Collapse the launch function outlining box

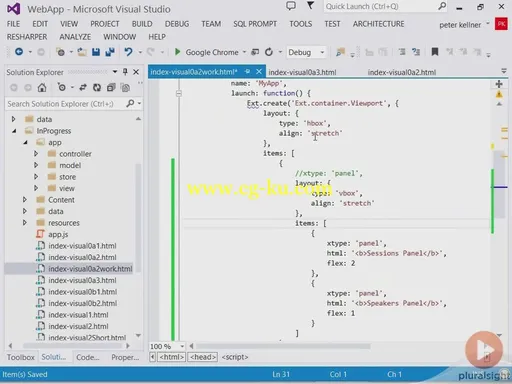pos(179,94)
